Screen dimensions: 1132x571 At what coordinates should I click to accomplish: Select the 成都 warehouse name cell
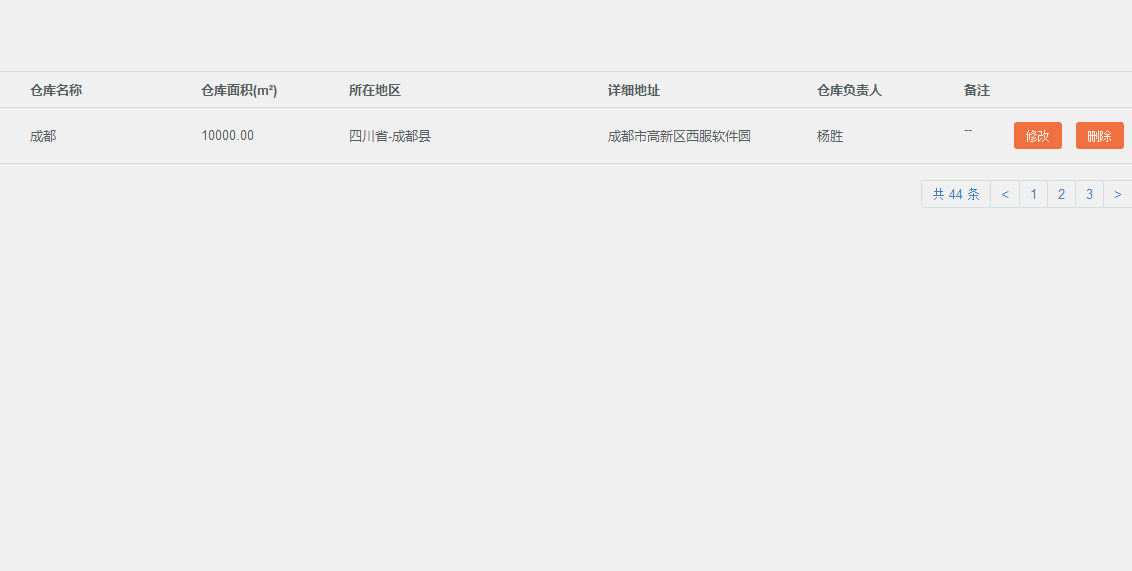[43, 136]
